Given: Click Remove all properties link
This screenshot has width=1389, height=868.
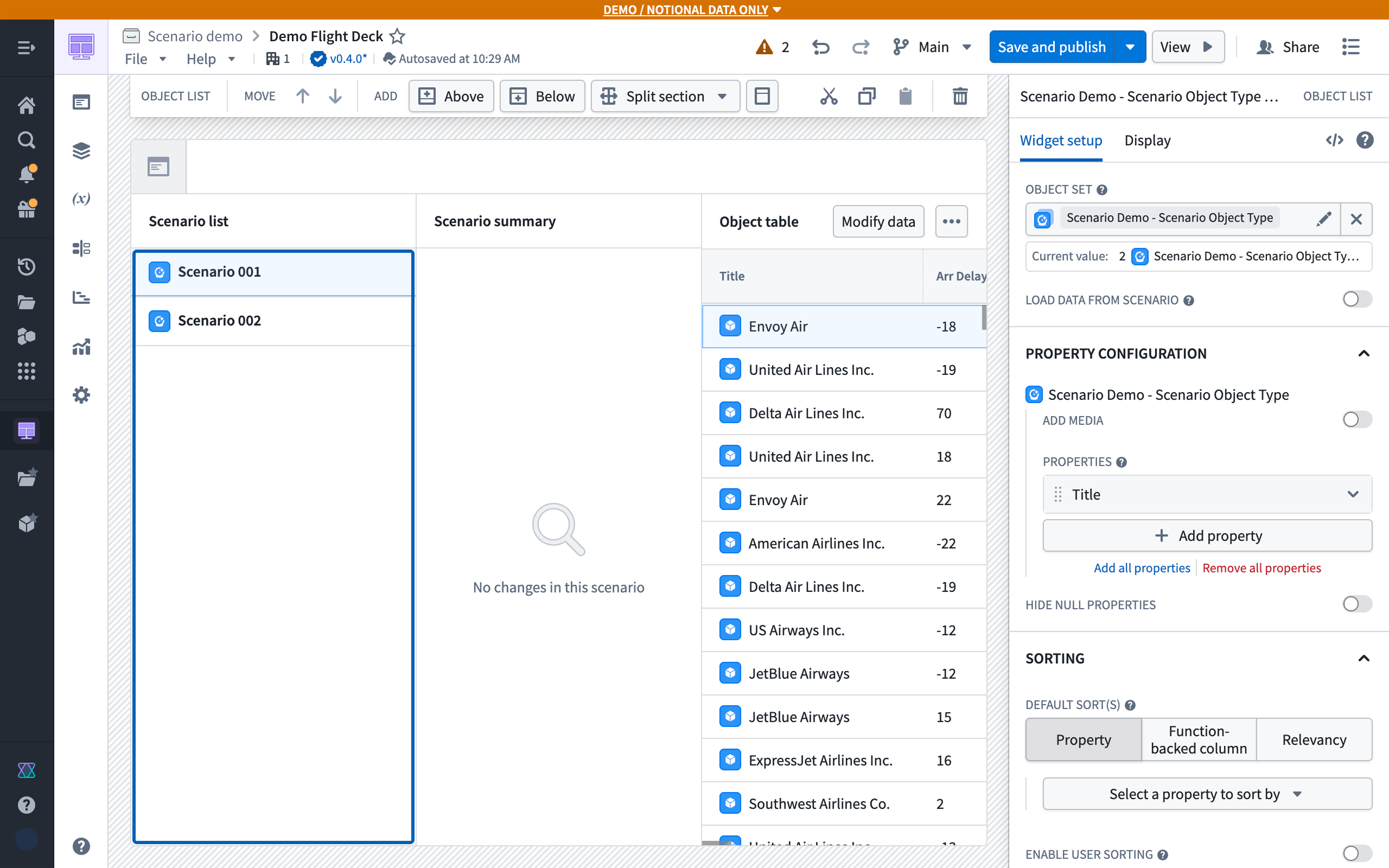Looking at the screenshot, I should point(1261,568).
